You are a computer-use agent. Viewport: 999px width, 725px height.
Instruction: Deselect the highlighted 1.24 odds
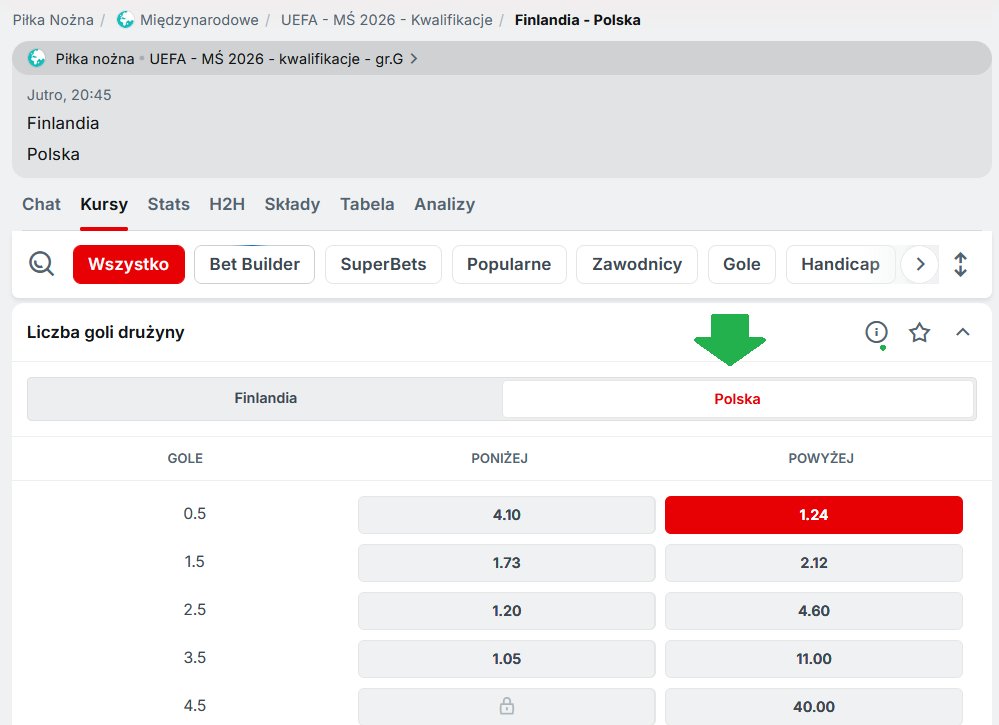[x=813, y=515]
